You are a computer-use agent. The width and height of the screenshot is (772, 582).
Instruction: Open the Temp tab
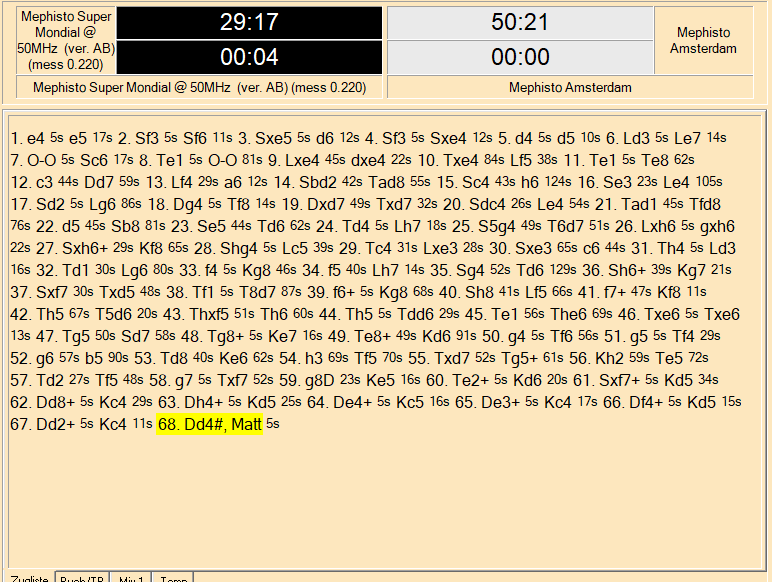pyautogui.click(x=173, y=577)
